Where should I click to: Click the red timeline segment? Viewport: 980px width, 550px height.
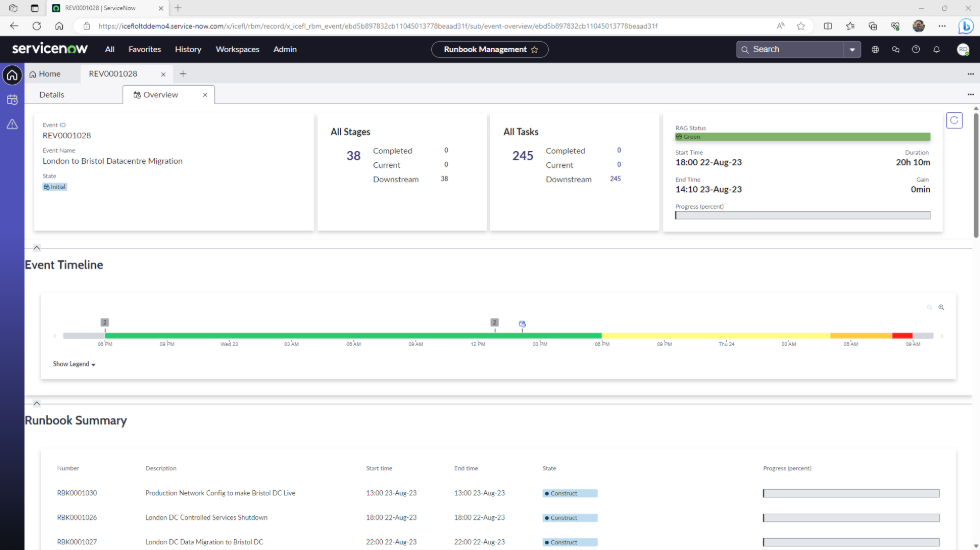pyautogui.click(x=902, y=336)
